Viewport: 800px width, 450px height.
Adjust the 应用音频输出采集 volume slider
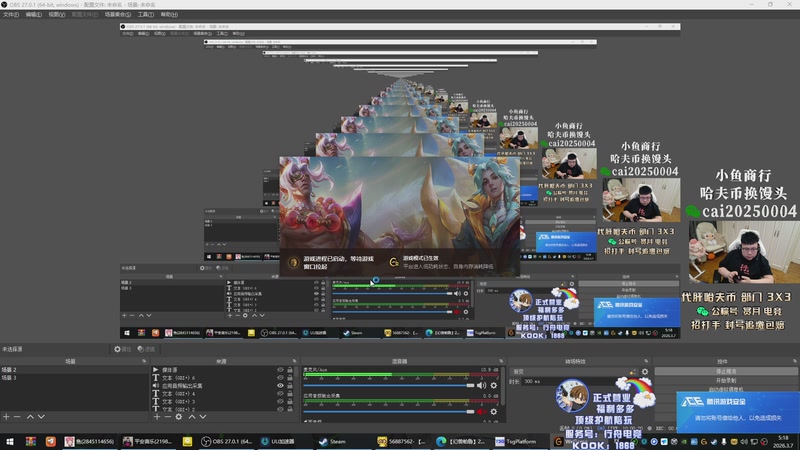(x=389, y=412)
